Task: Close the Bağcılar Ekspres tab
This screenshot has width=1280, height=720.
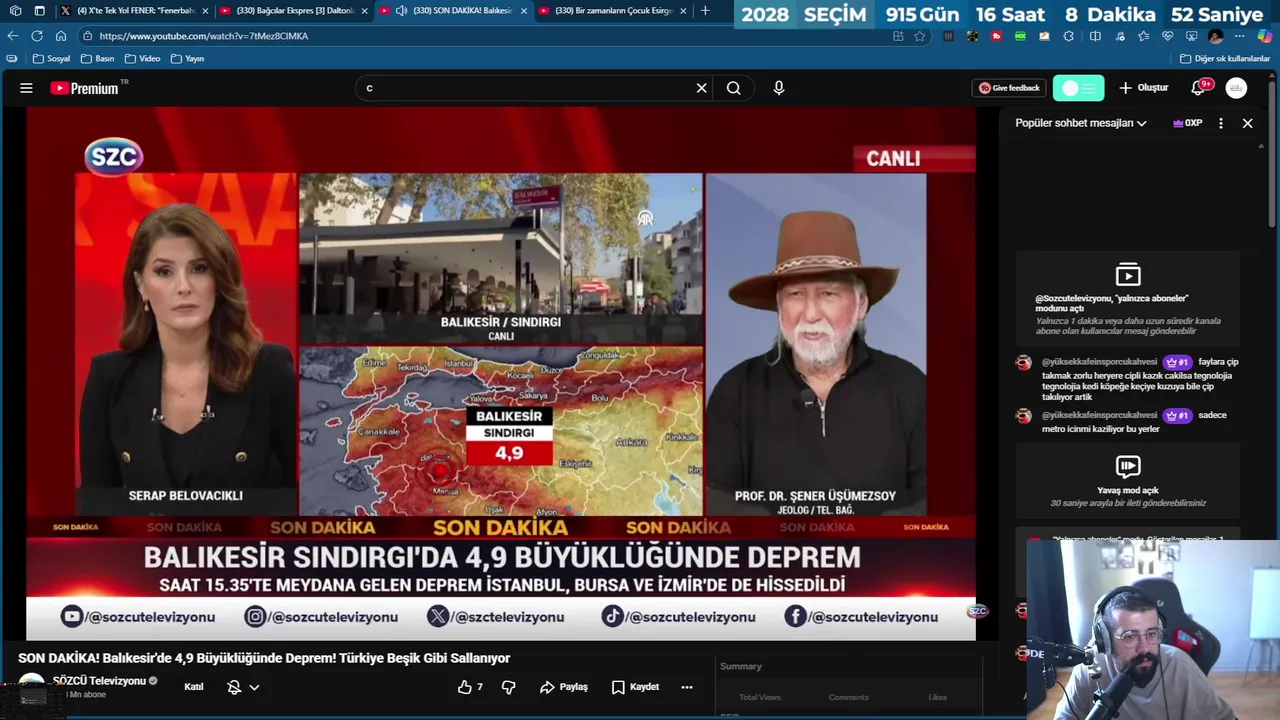Action: [x=364, y=10]
